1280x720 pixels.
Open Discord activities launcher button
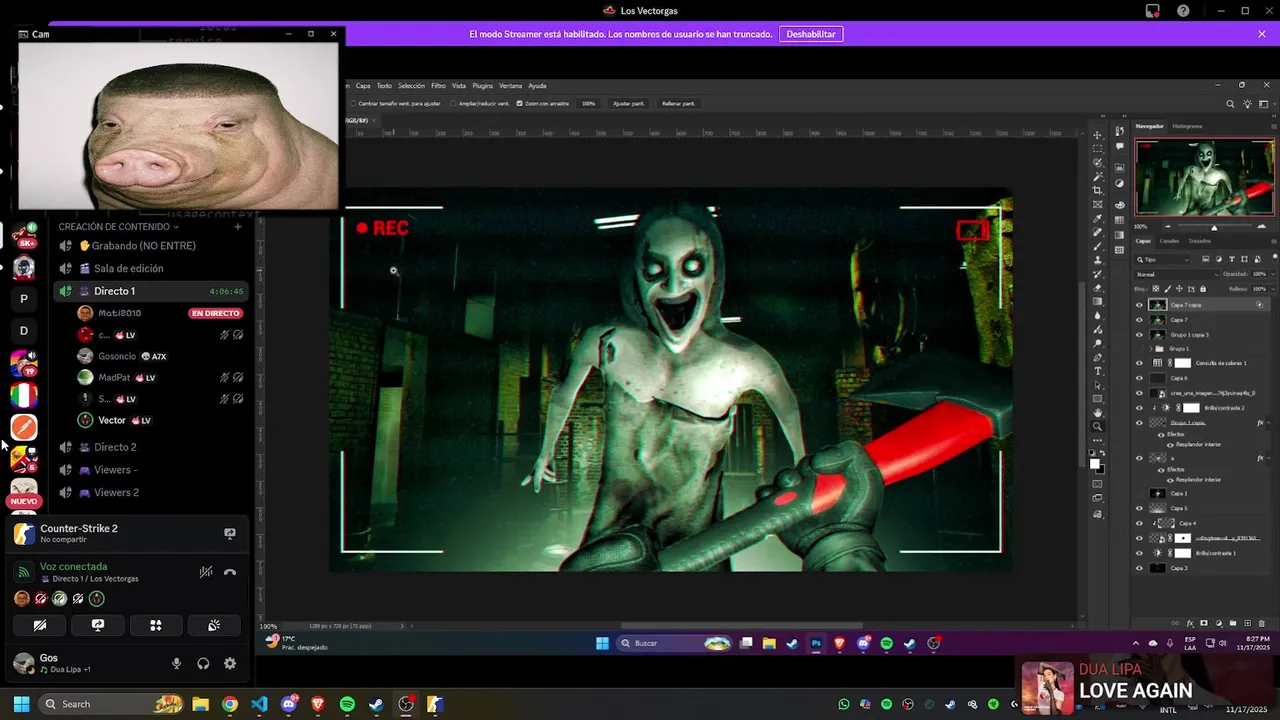pyautogui.click(x=156, y=625)
